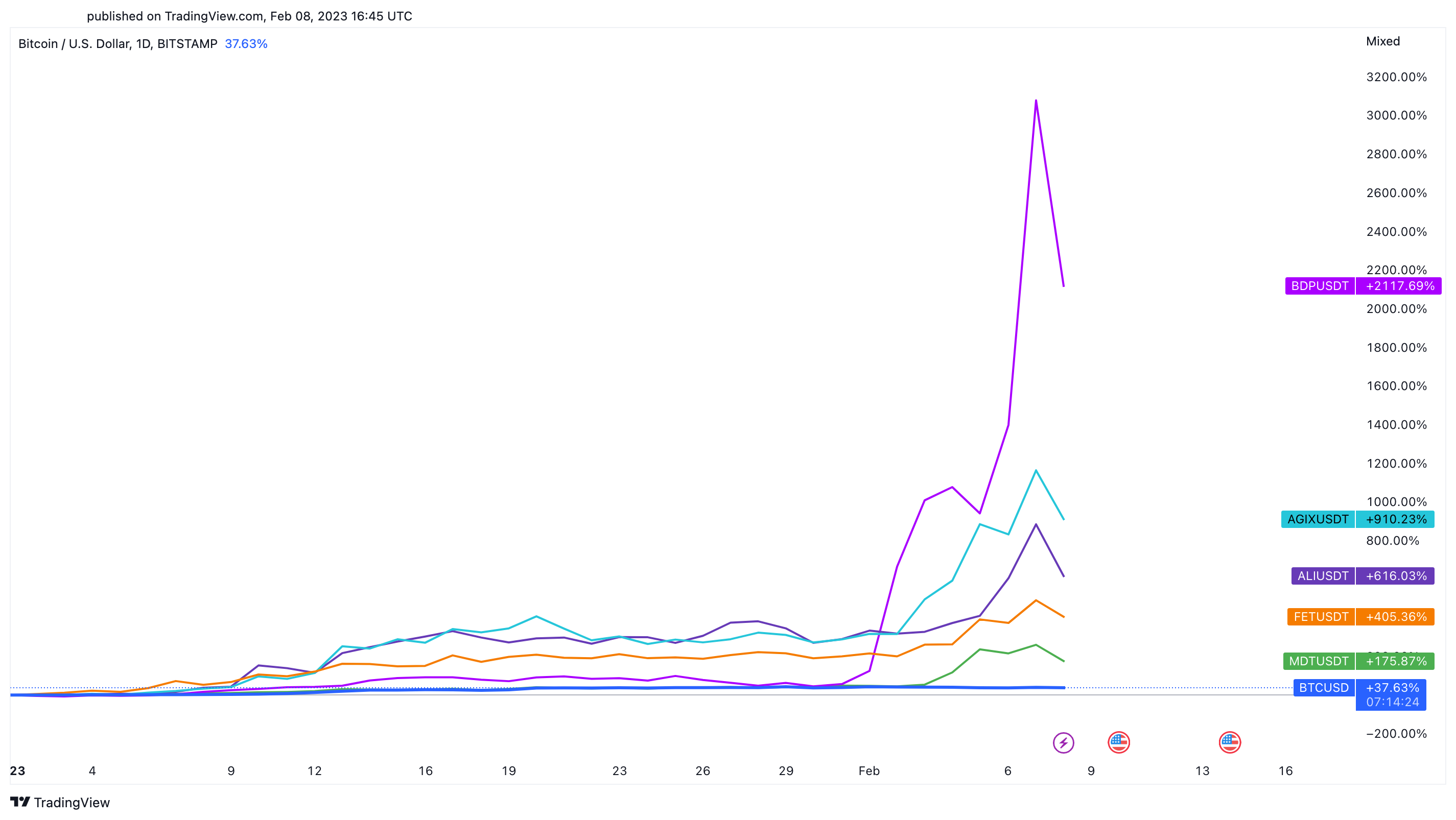Click the BTCUSD symbol tag
This screenshot has height=820, width=1456.
(1324, 687)
